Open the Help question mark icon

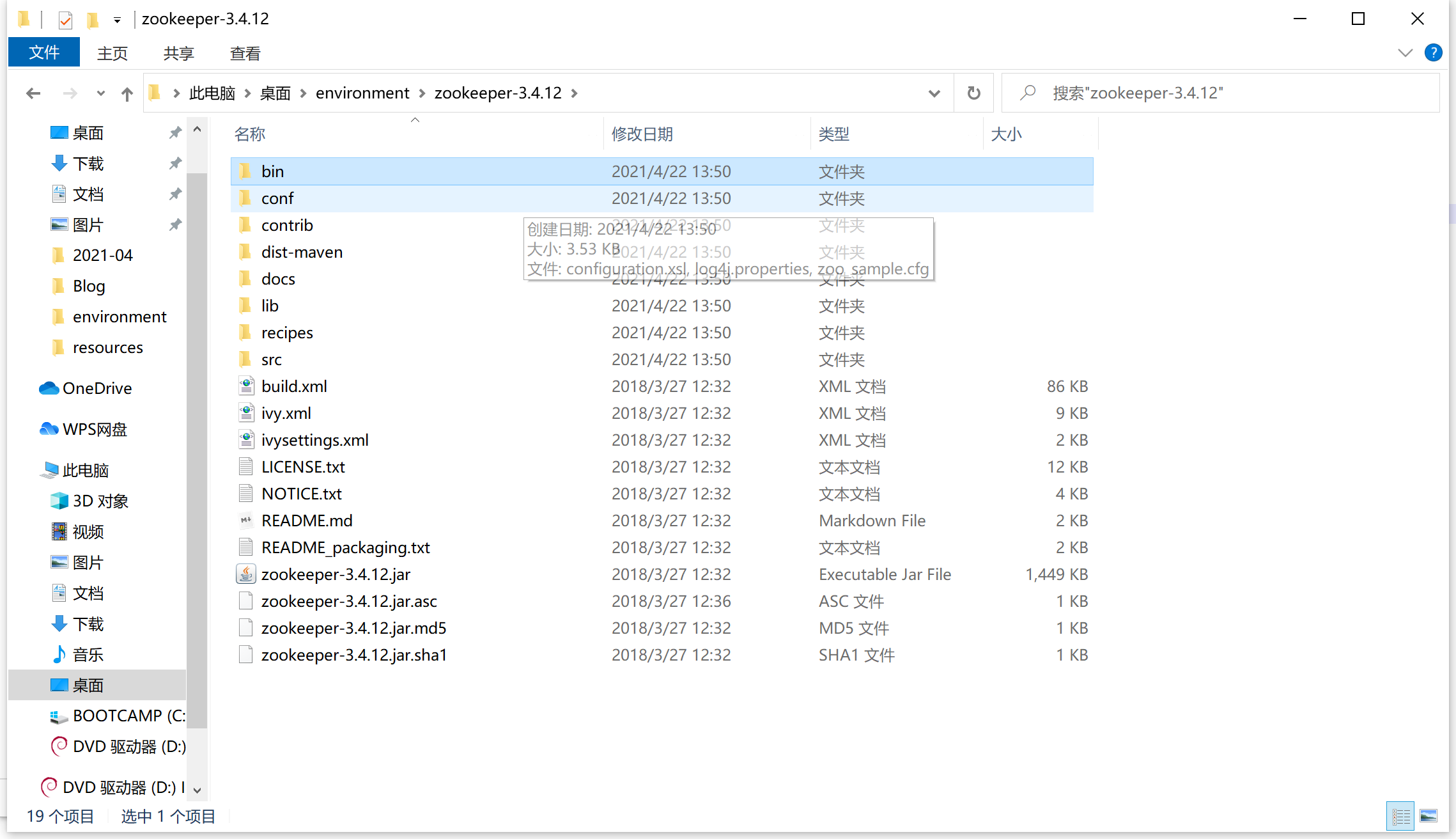click(x=1433, y=52)
